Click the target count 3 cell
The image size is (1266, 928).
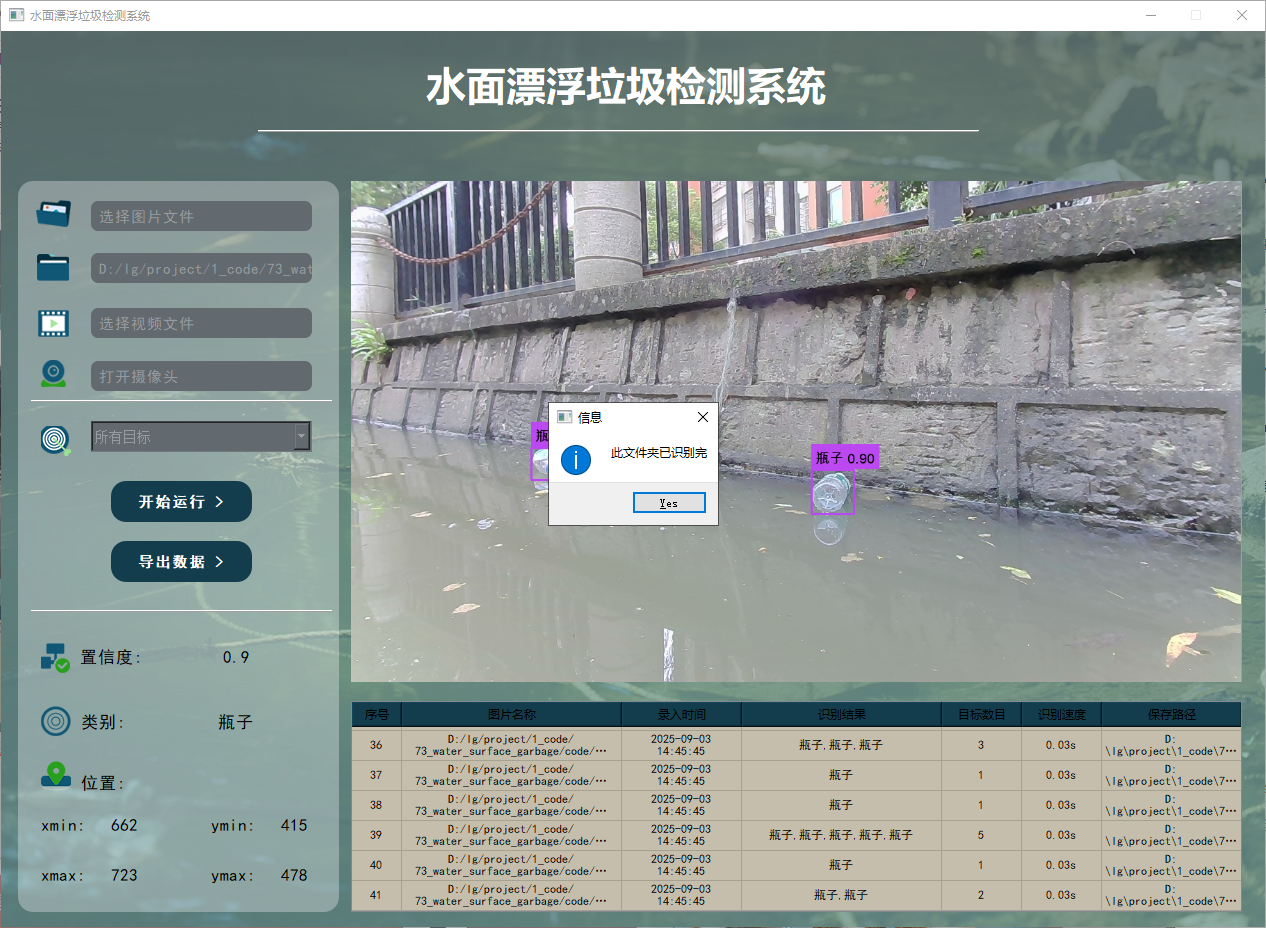[x=981, y=745]
